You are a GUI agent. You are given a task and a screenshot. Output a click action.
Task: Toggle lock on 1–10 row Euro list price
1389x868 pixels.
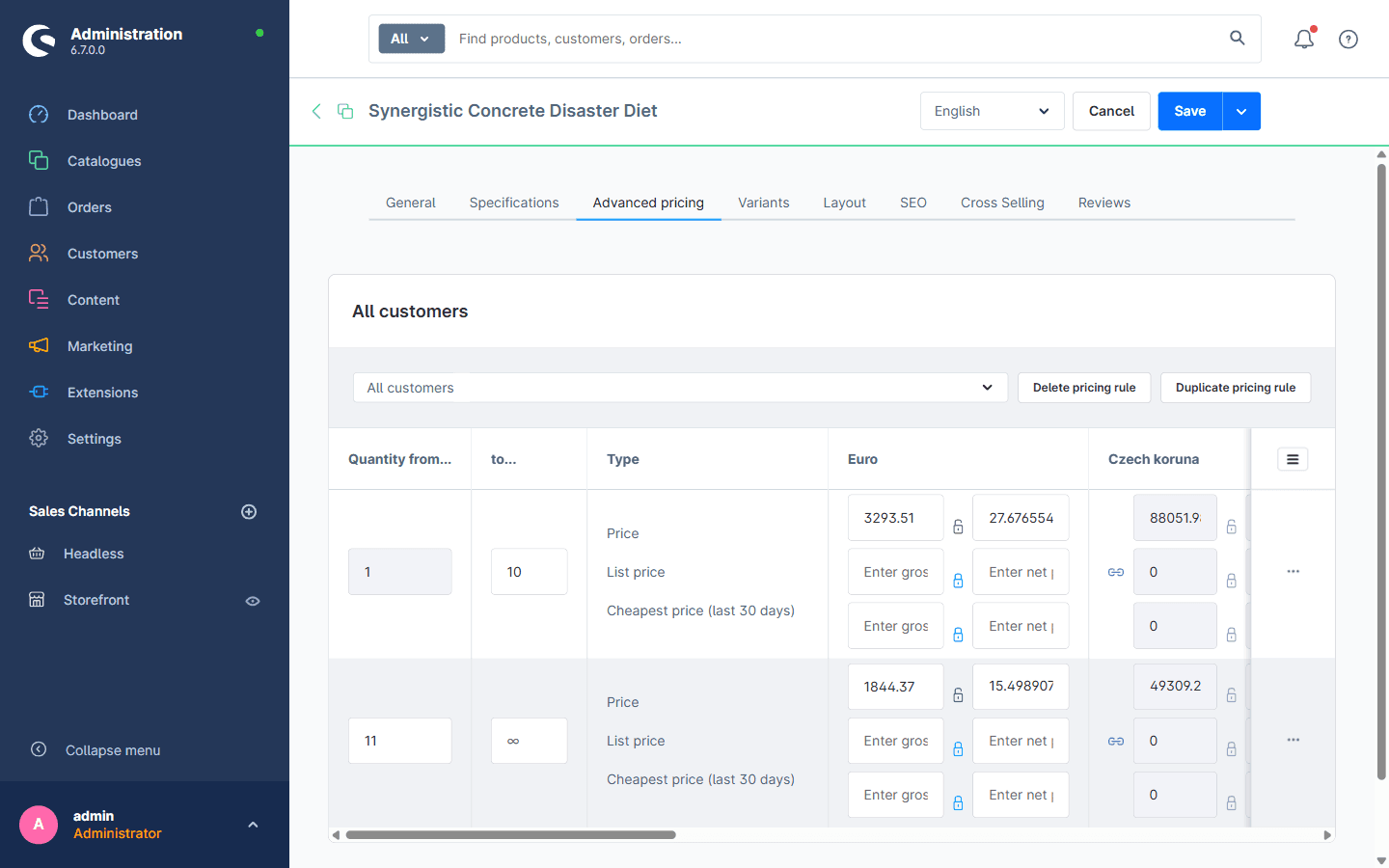[958, 581]
